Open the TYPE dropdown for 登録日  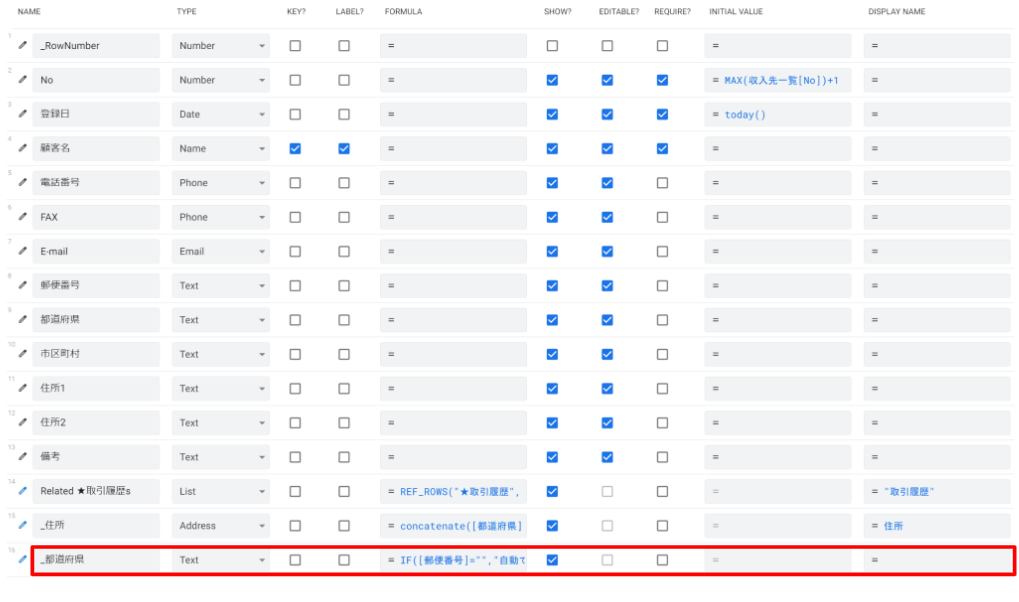point(221,114)
